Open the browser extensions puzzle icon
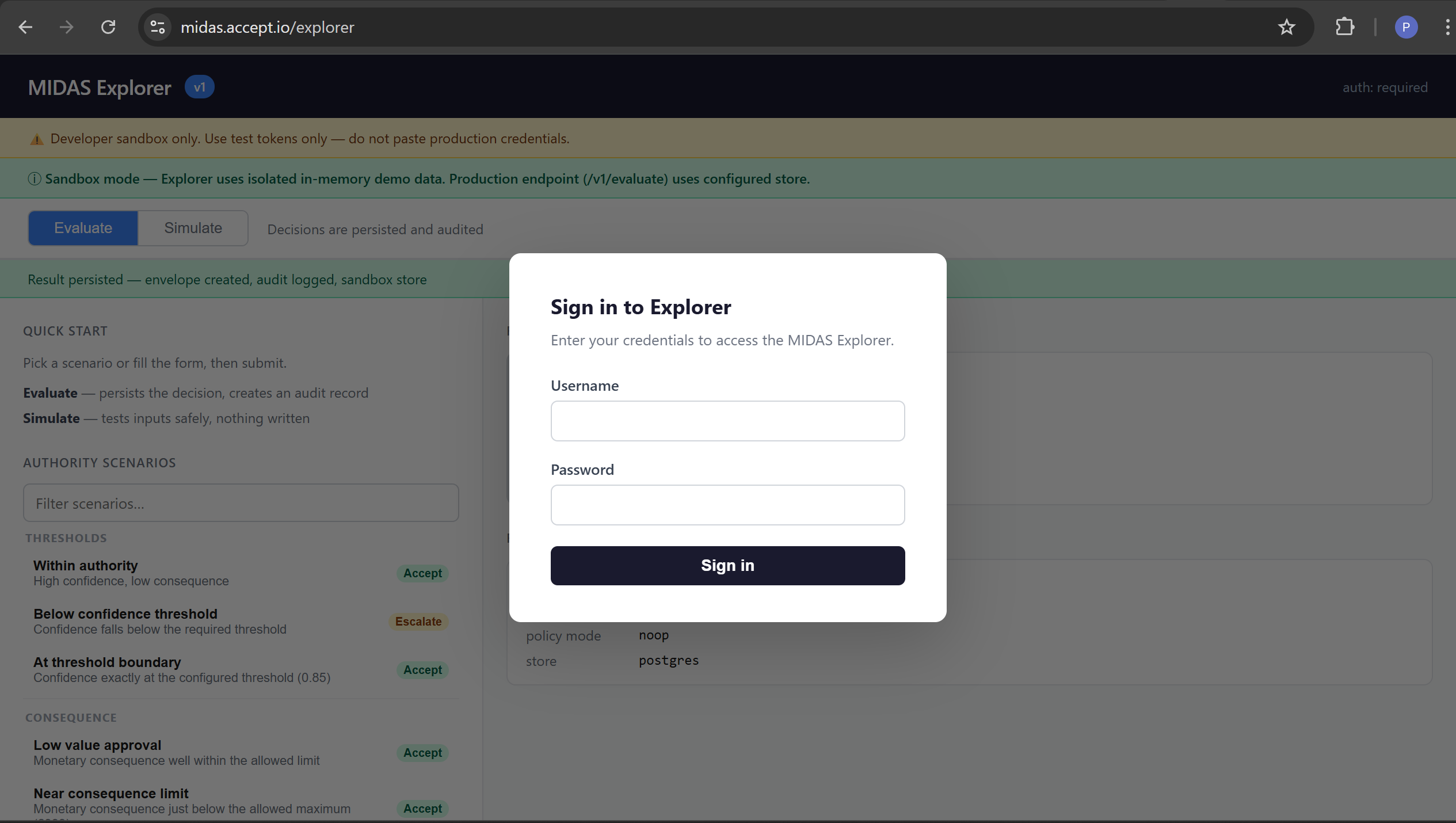1456x823 pixels. (1345, 27)
